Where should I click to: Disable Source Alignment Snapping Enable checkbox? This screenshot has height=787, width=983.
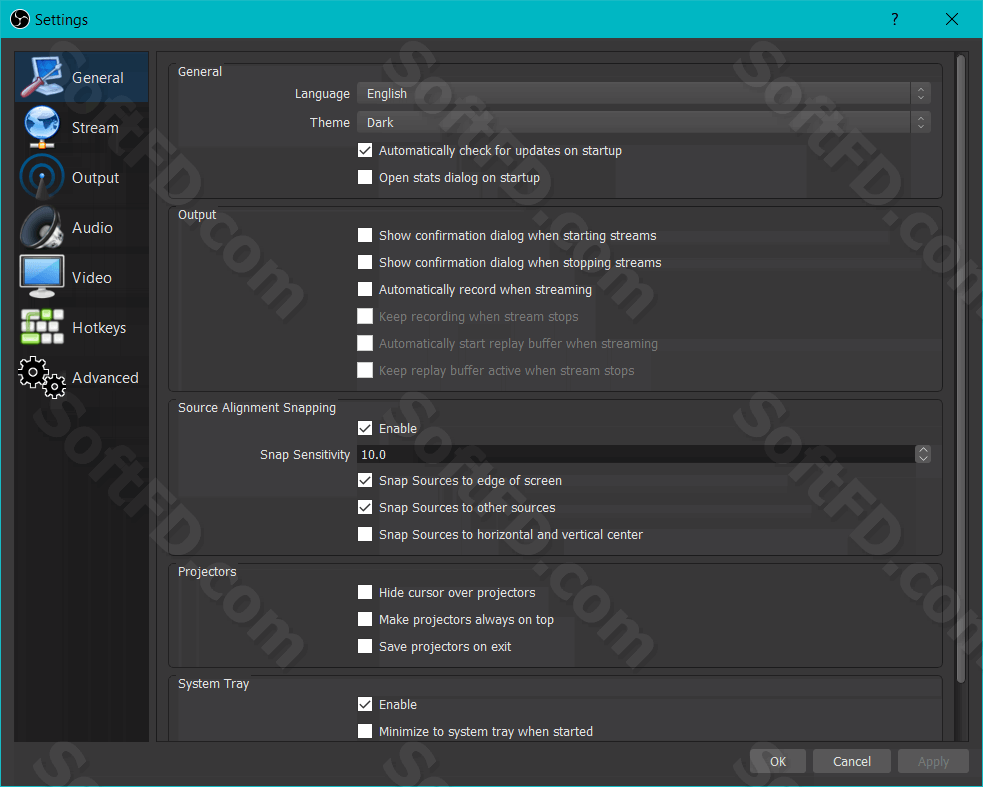coord(365,428)
